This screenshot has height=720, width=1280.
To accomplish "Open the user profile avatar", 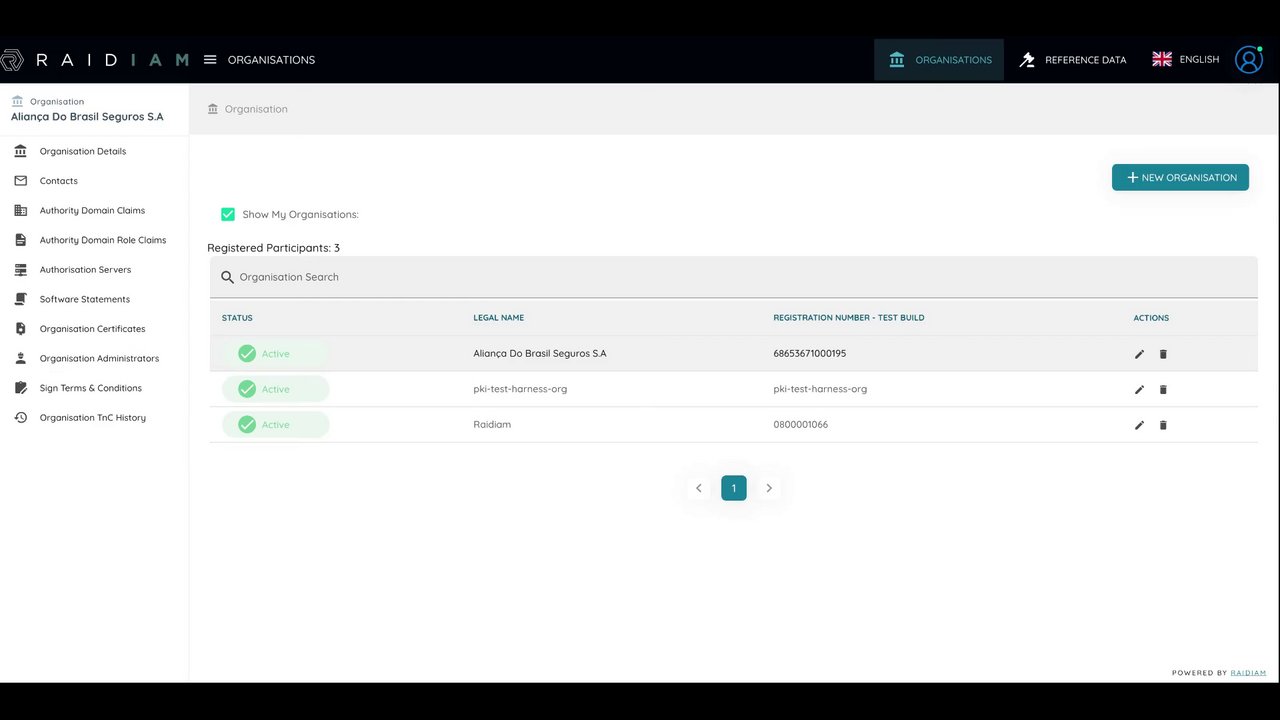I will (1249, 60).
